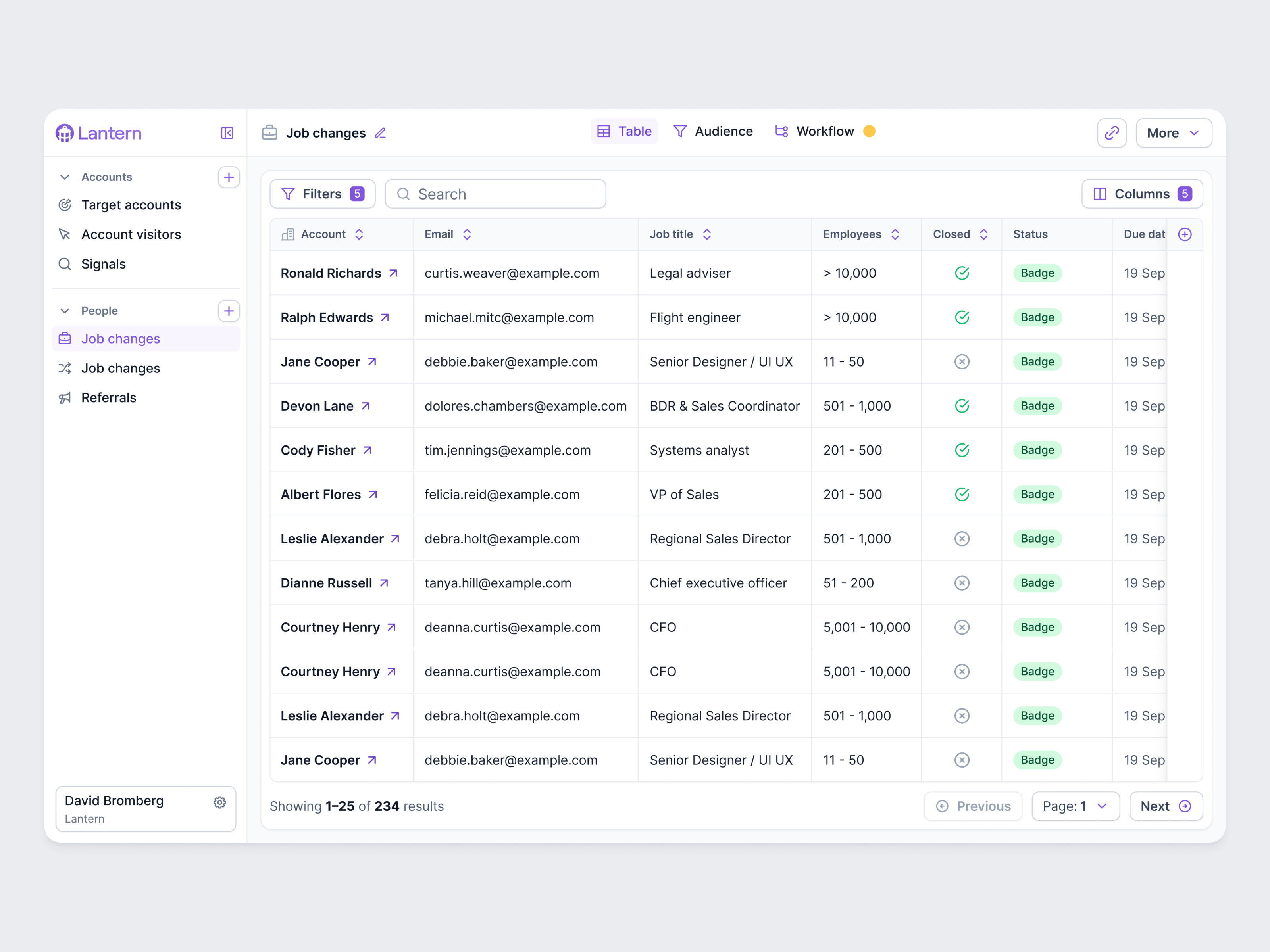Open Devon Lane external link arrow
1270x952 pixels.
tap(366, 406)
